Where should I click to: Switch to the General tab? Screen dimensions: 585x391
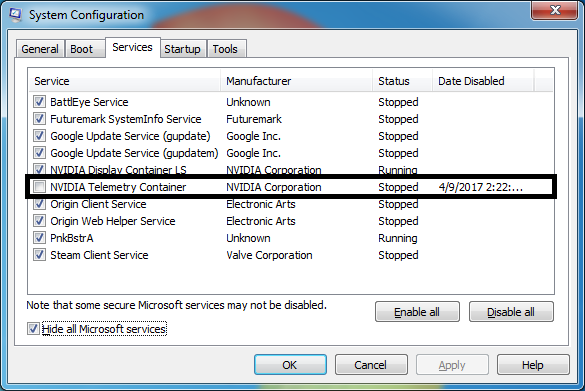pos(40,49)
